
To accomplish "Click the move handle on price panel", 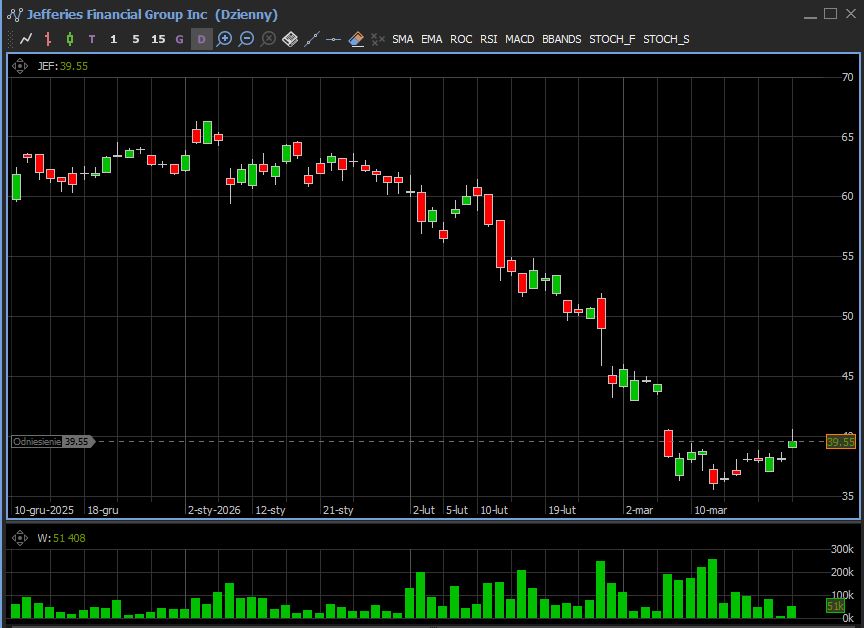I will pyautogui.click(x=20, y=66).
